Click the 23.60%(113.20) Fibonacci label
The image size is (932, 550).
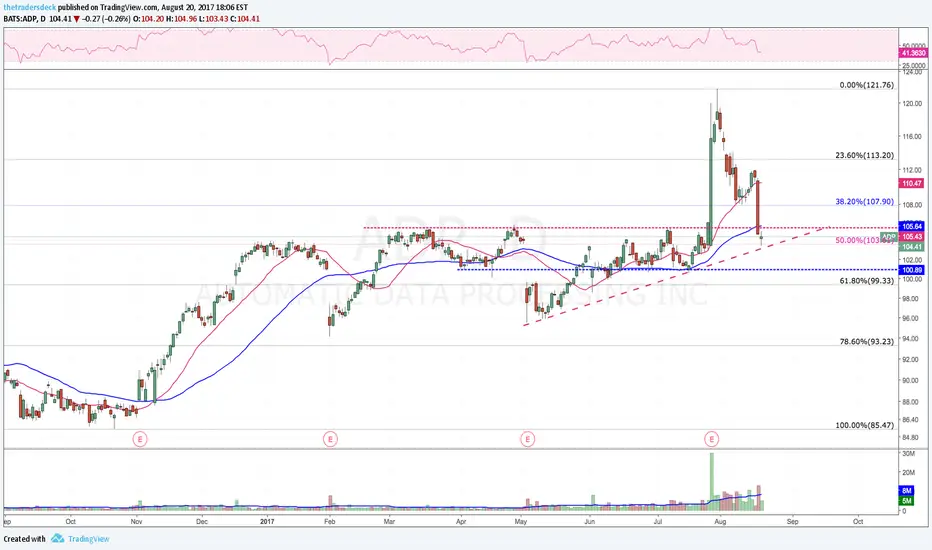pos(864,155)
